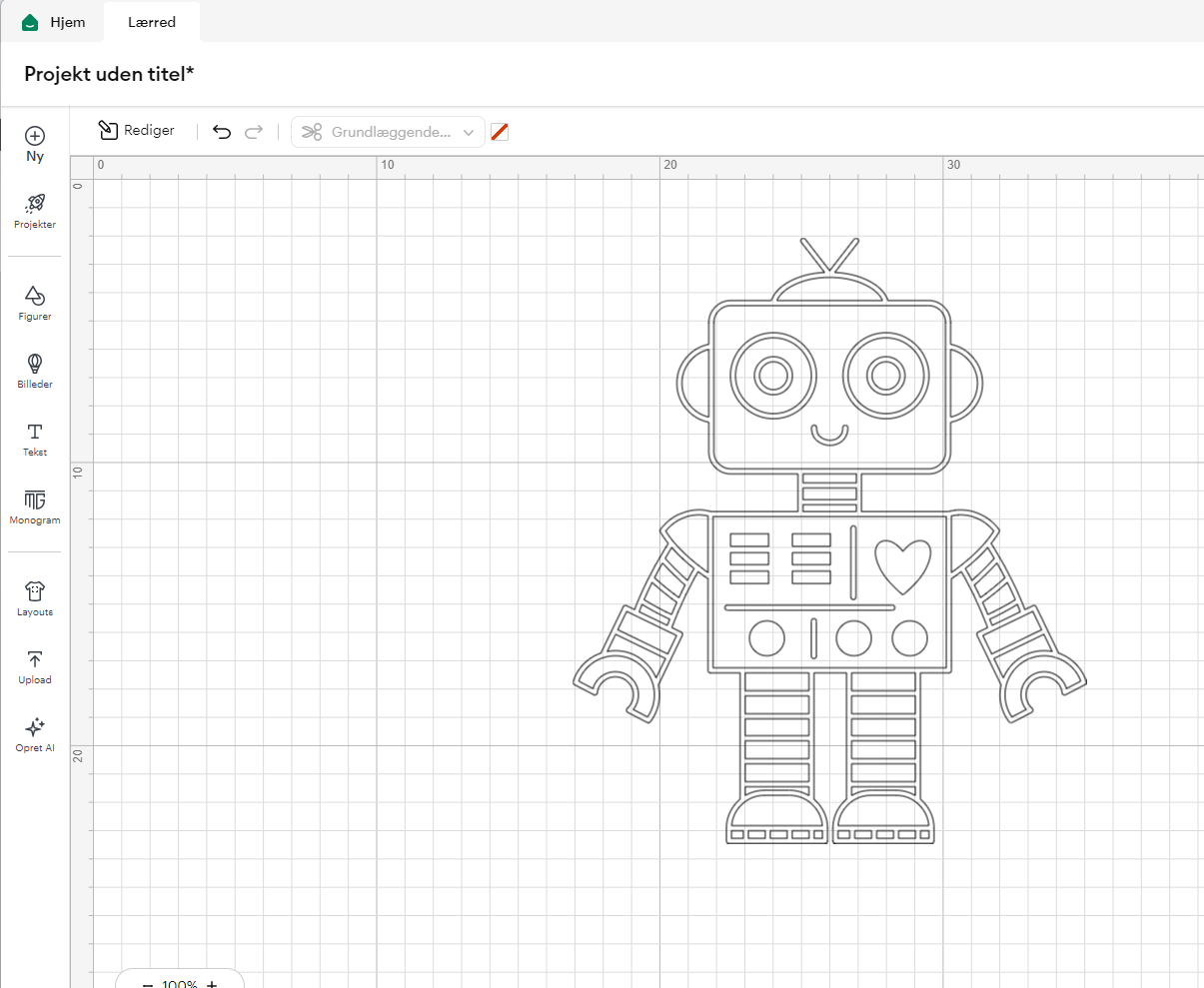1204x988 pixels.
Task: Open the Billeder images library
Action: (35, 371)
